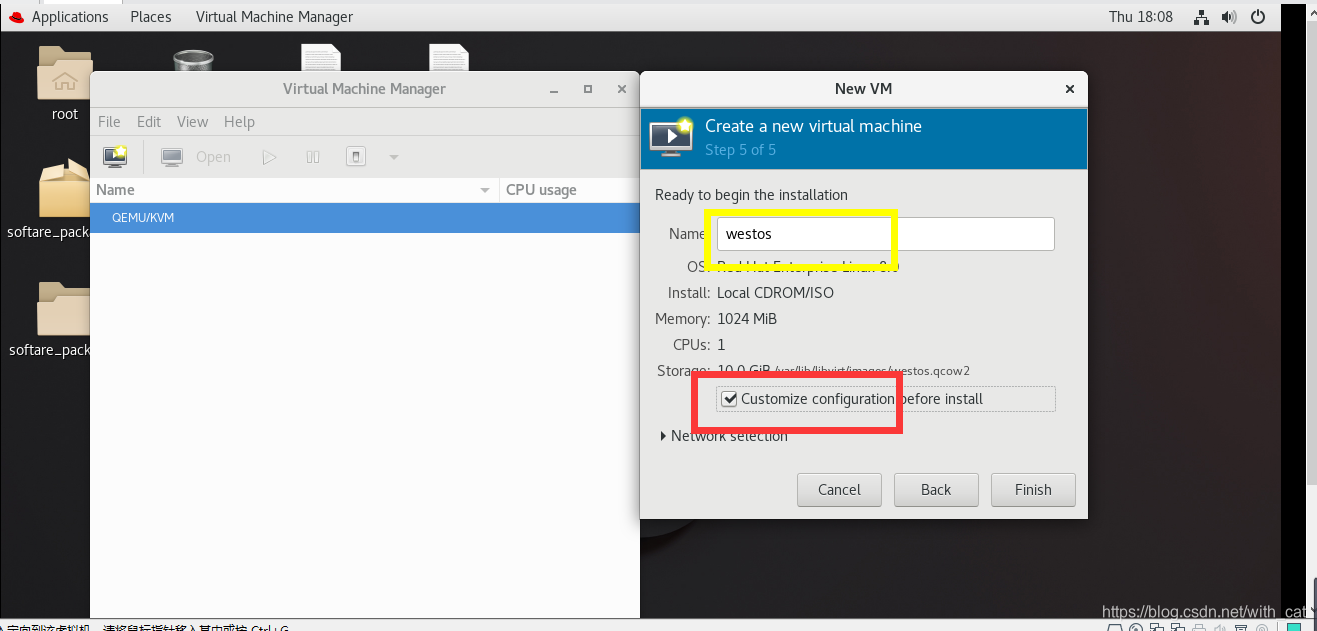This screenshot has height=631, width=1317.
Task: Click the 1024 MiB memory value
Action: coord(747,319)
